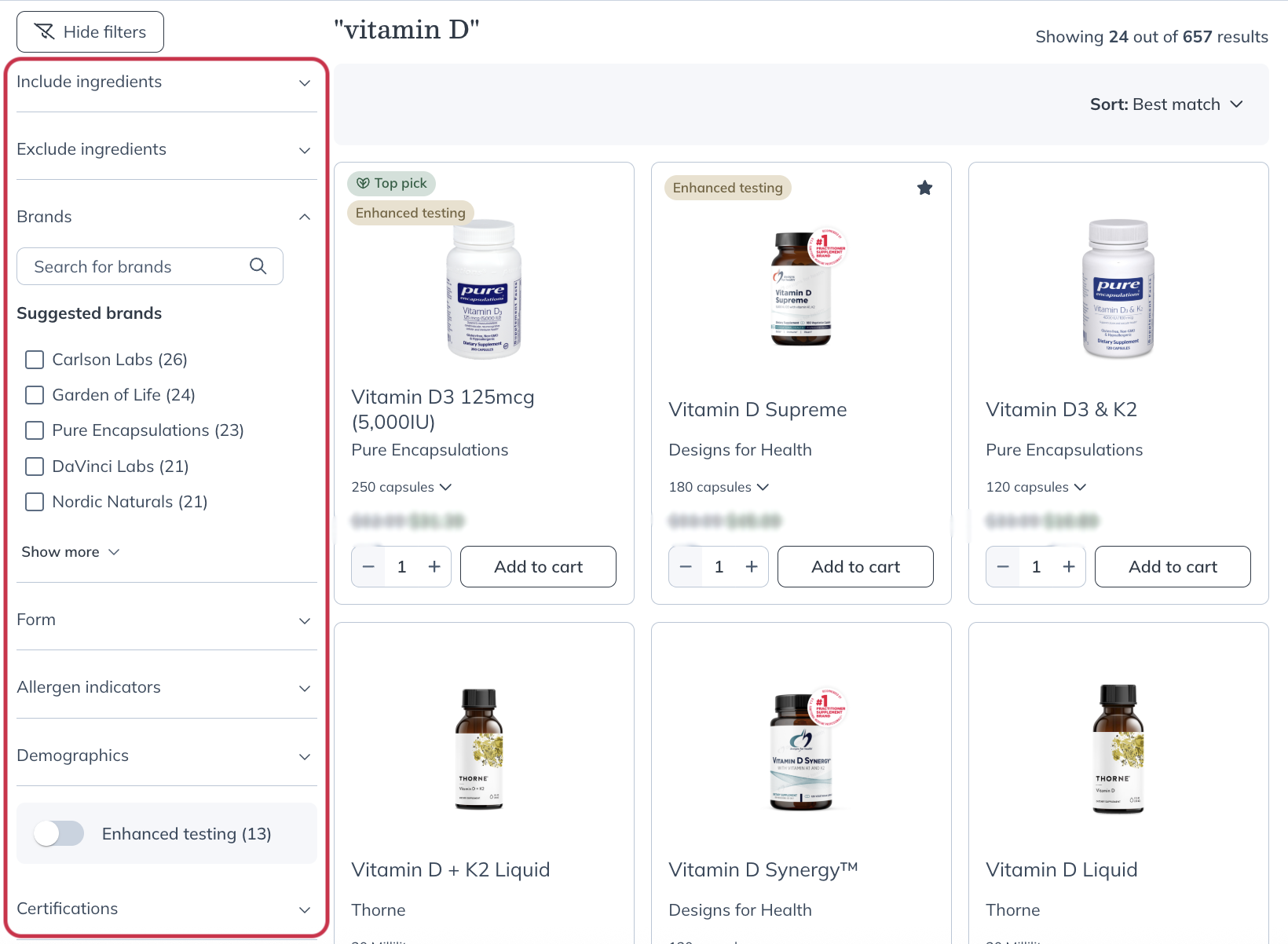Click the search magnifier in brands field
Screen dimensions: 1288x944
[258, 266]
